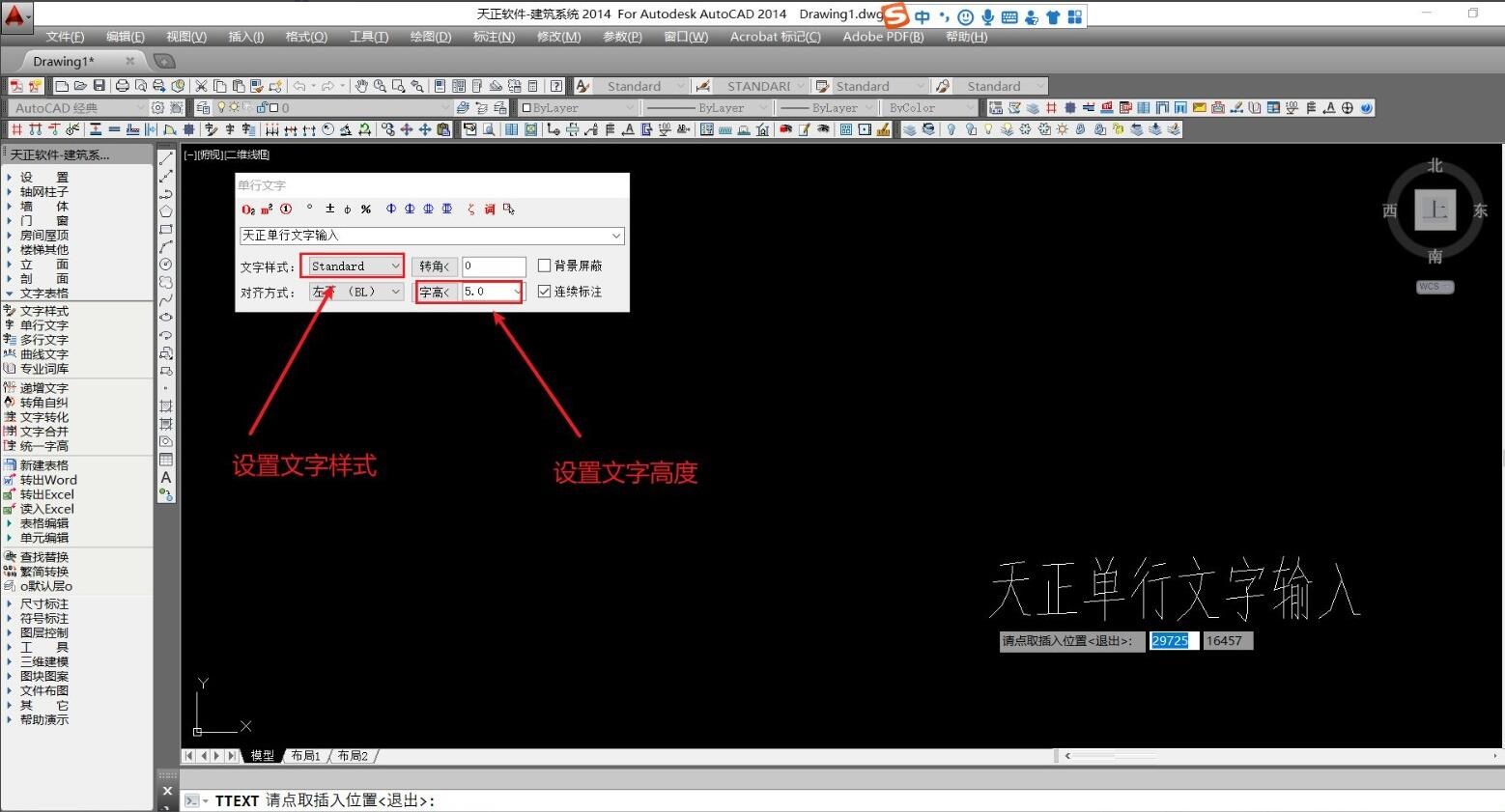This screenshot has height=812, width=1505.
Task: Click the Cut scissors icon
Action: pyautogui.click(x=202, y=86)
